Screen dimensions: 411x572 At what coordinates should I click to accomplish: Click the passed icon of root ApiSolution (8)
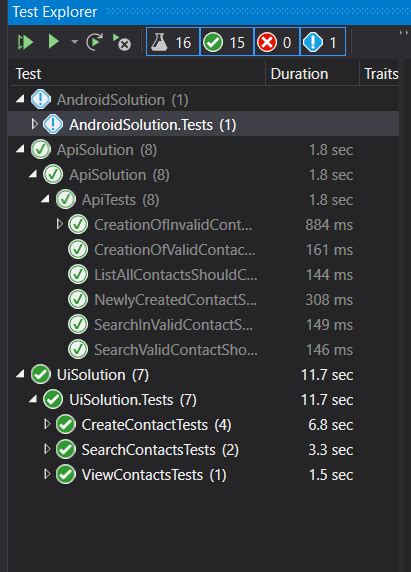click(40, 150)
